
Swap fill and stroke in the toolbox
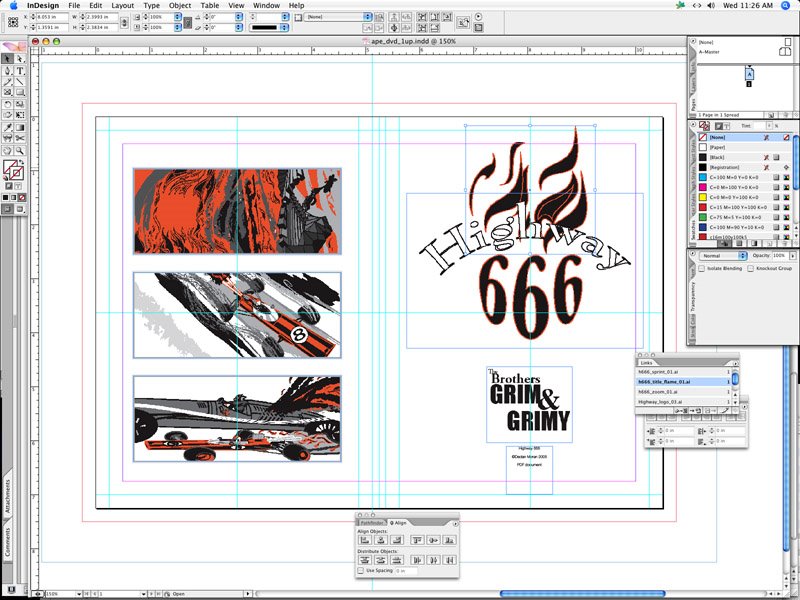(21, 163)
